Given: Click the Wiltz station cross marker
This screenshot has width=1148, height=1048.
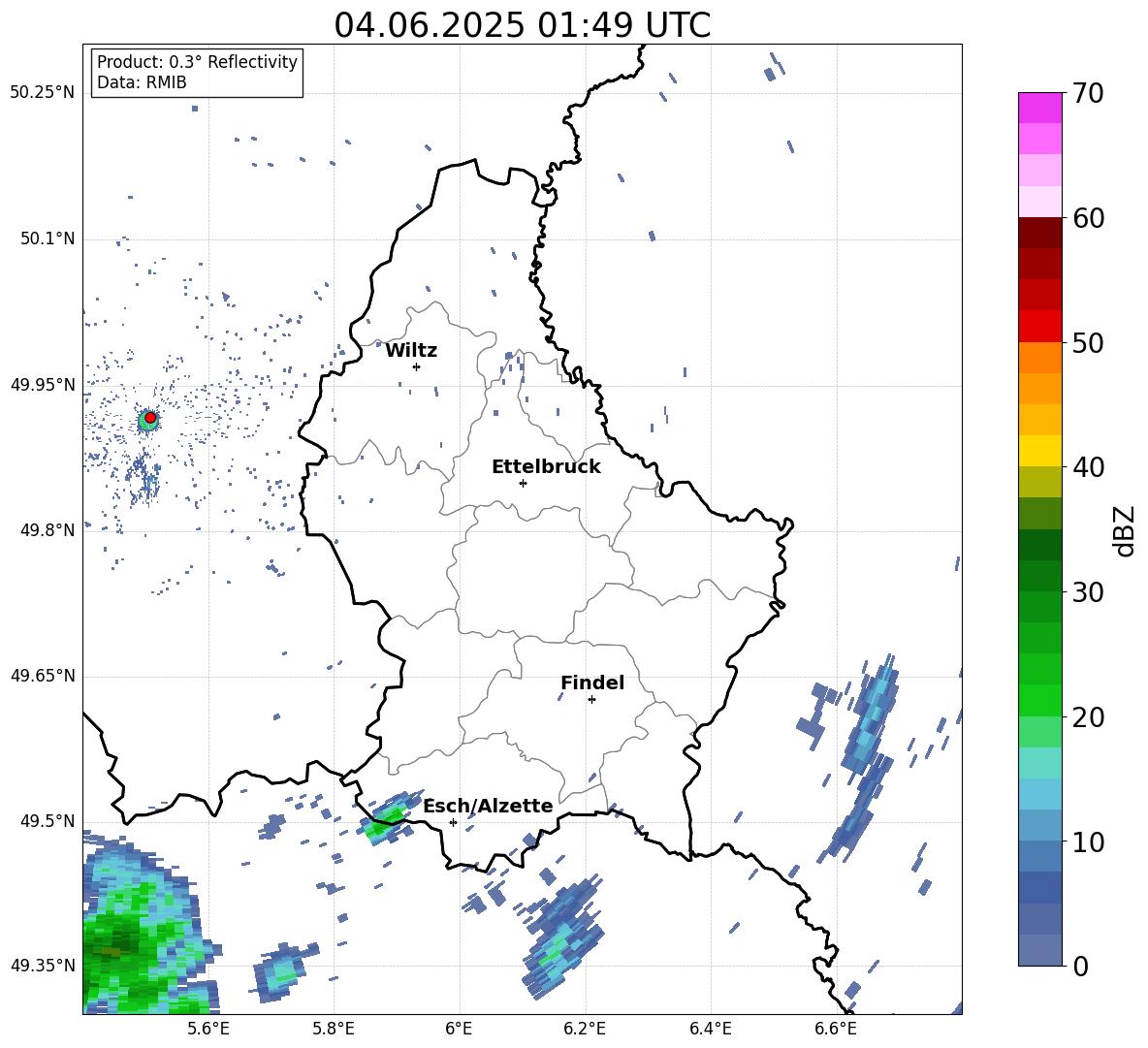Looking at the screenshot, I should pos(416,366).
